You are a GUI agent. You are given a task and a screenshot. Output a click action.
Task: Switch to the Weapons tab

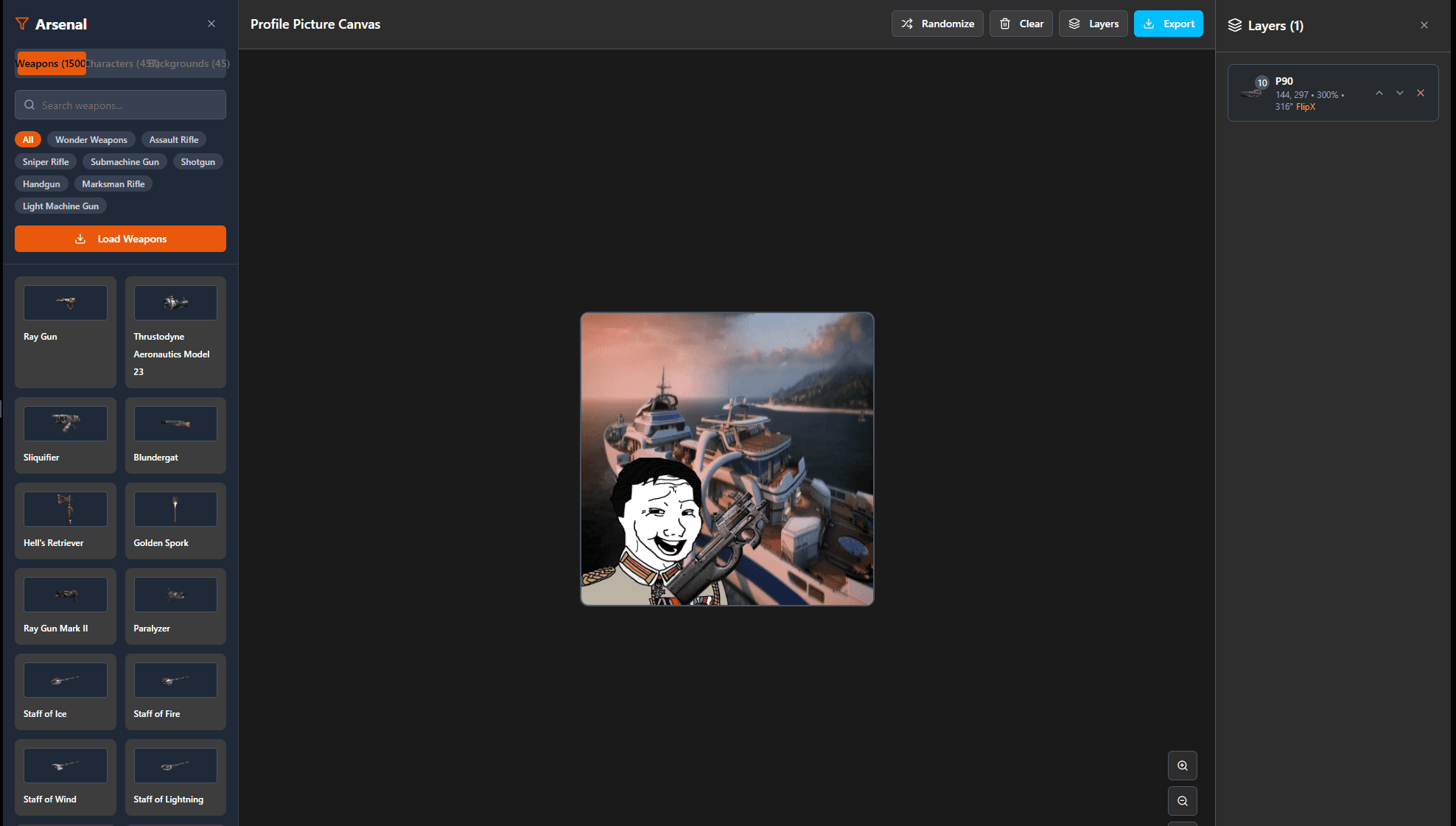tap(52, 63)
